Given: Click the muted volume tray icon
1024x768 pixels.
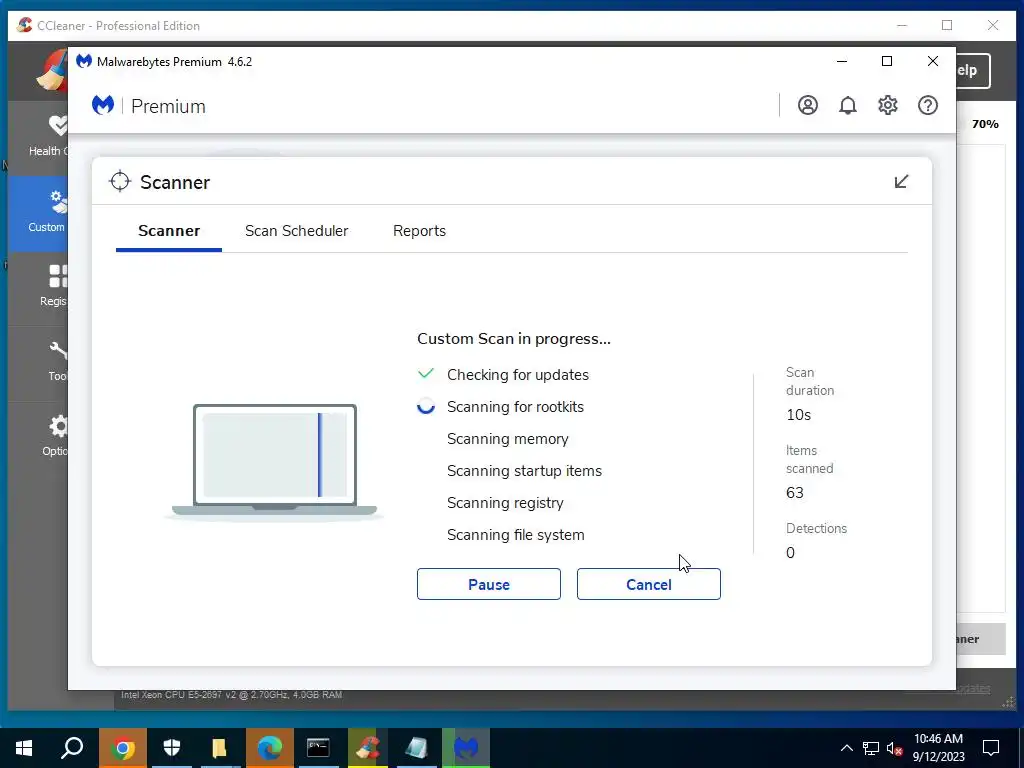Looking at the screenshot, I should 895,748.
